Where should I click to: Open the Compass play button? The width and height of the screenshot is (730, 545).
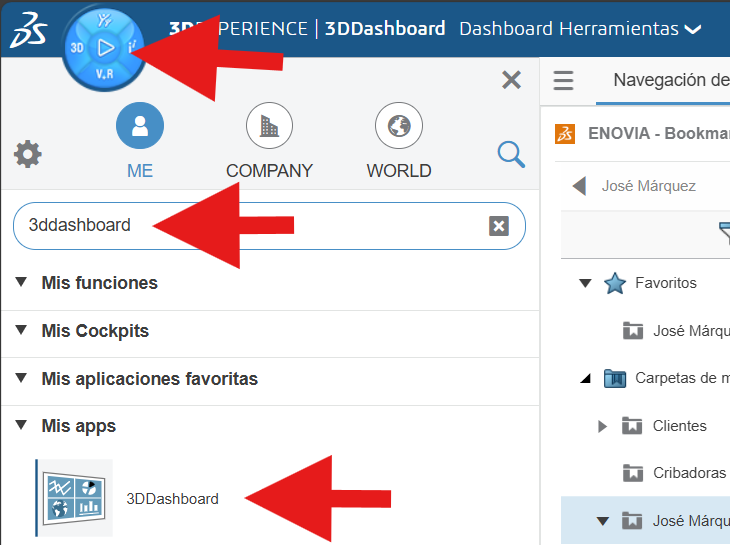pyautogui.click(x=105, y=48)
